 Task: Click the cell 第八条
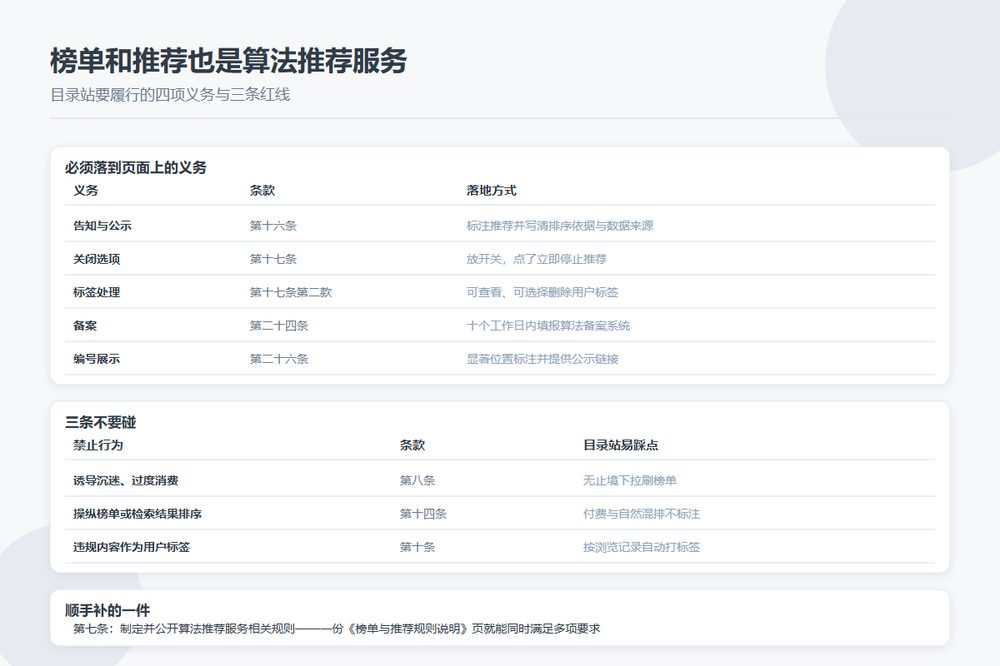(417, 480)
